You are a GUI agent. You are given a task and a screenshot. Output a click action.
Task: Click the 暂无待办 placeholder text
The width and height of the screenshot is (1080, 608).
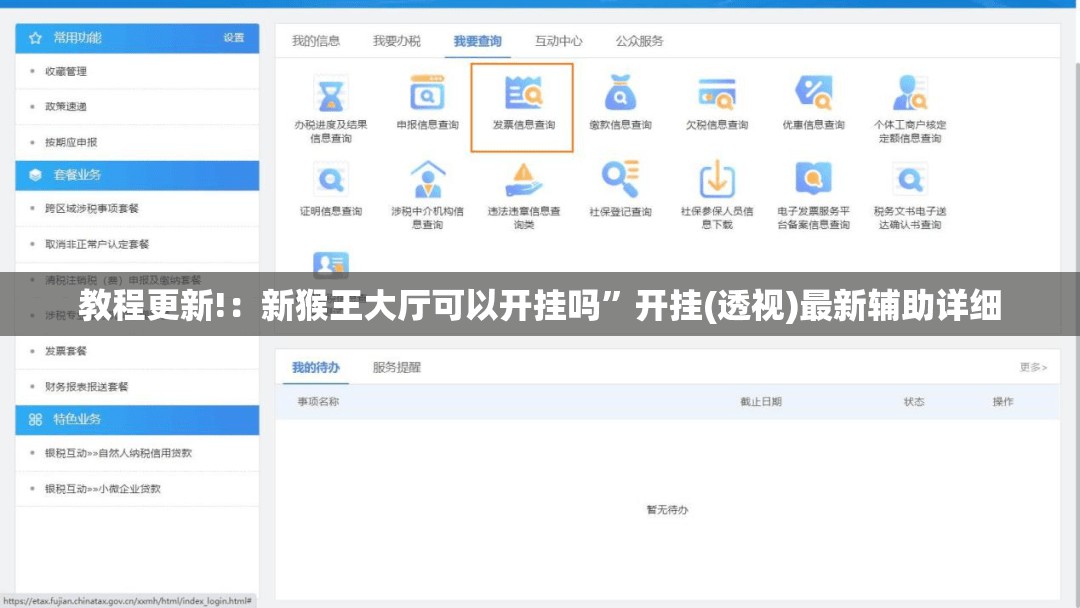[x=667, y=510]
